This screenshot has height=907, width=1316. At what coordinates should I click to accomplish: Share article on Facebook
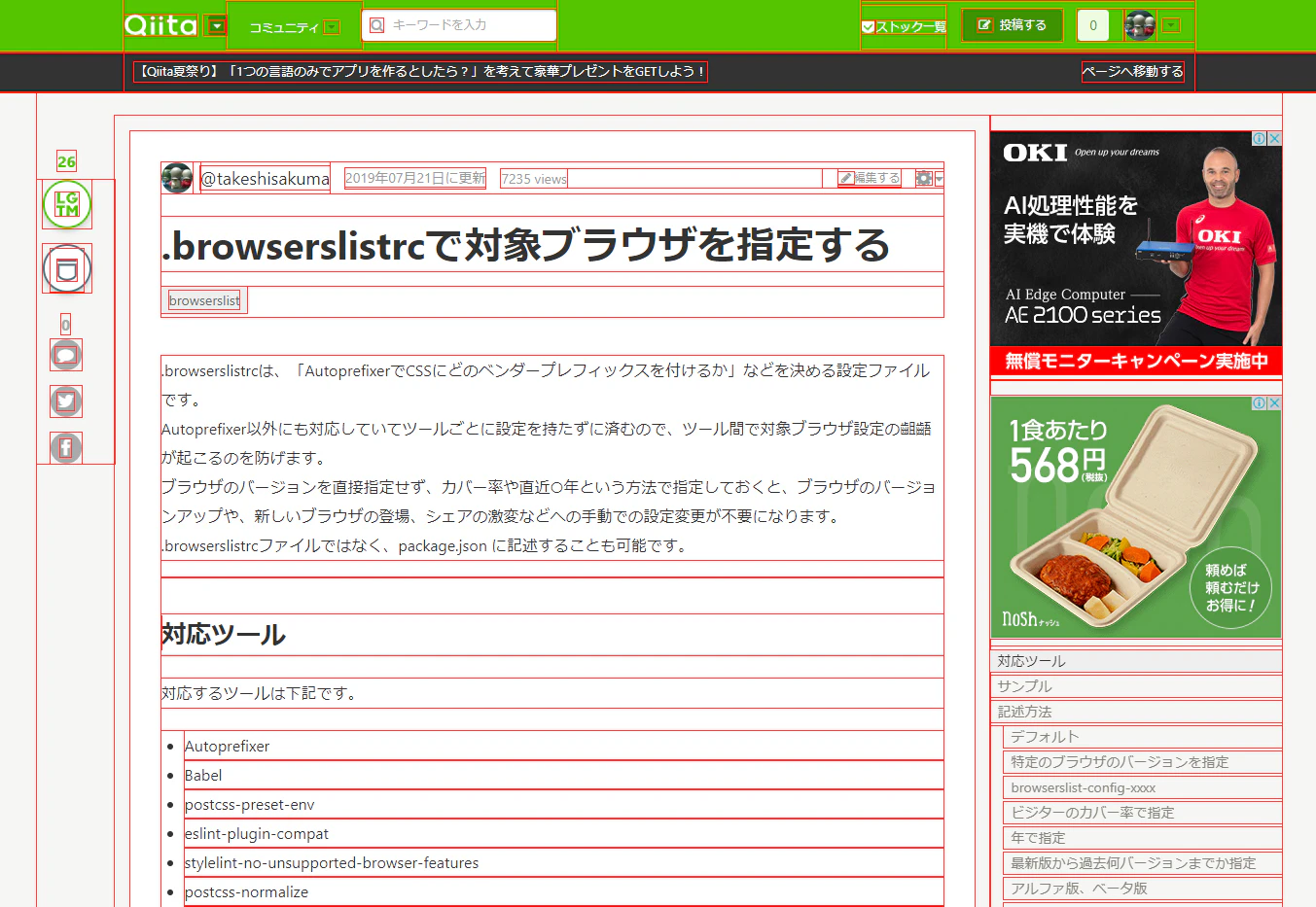(x=66, y=448)
